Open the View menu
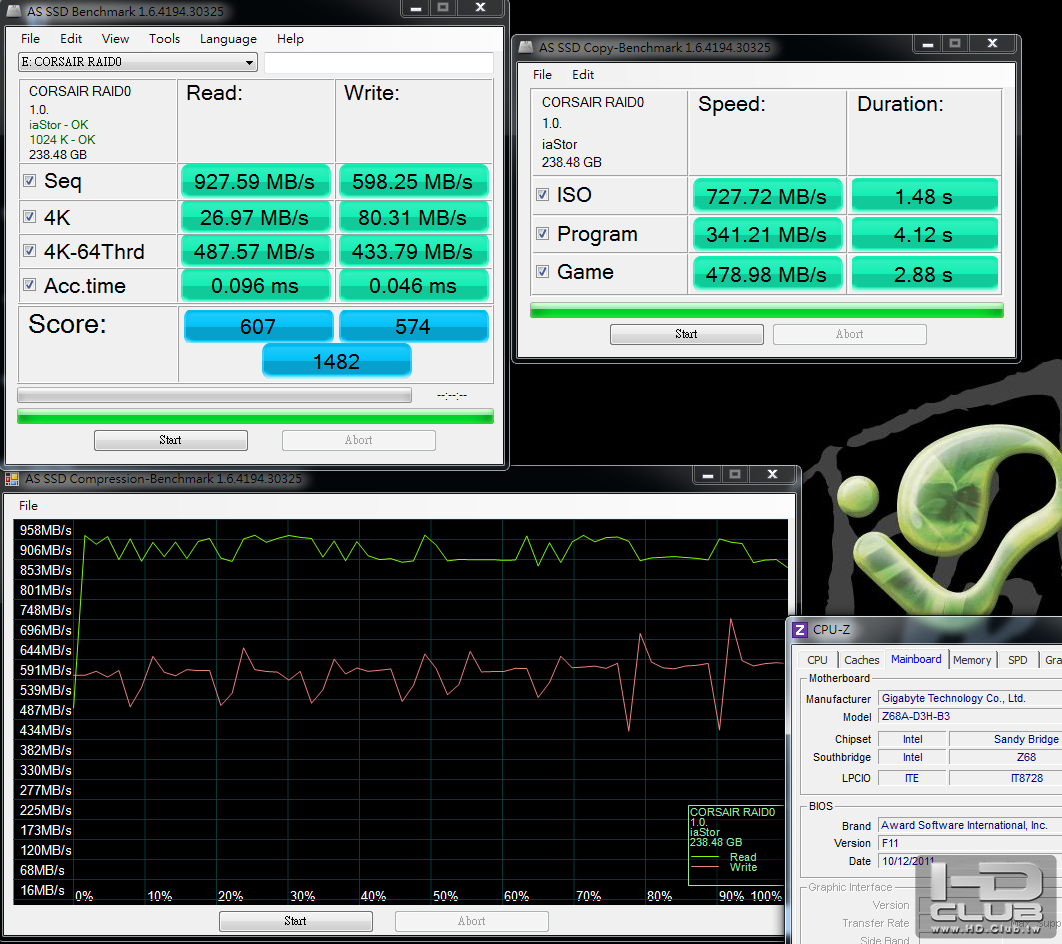The image size is (1062, 944). (115, 39)
